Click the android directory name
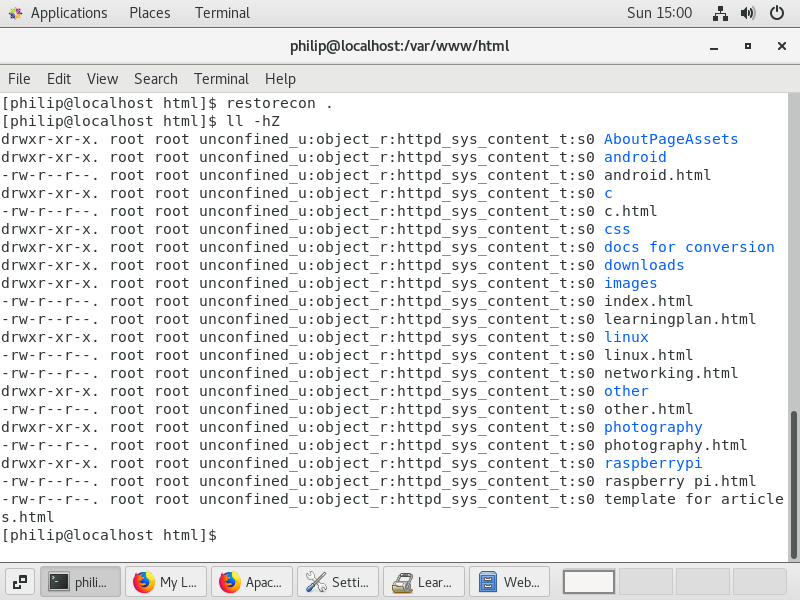The width and height of the screenshot is (800, 600). click(635, 157)
